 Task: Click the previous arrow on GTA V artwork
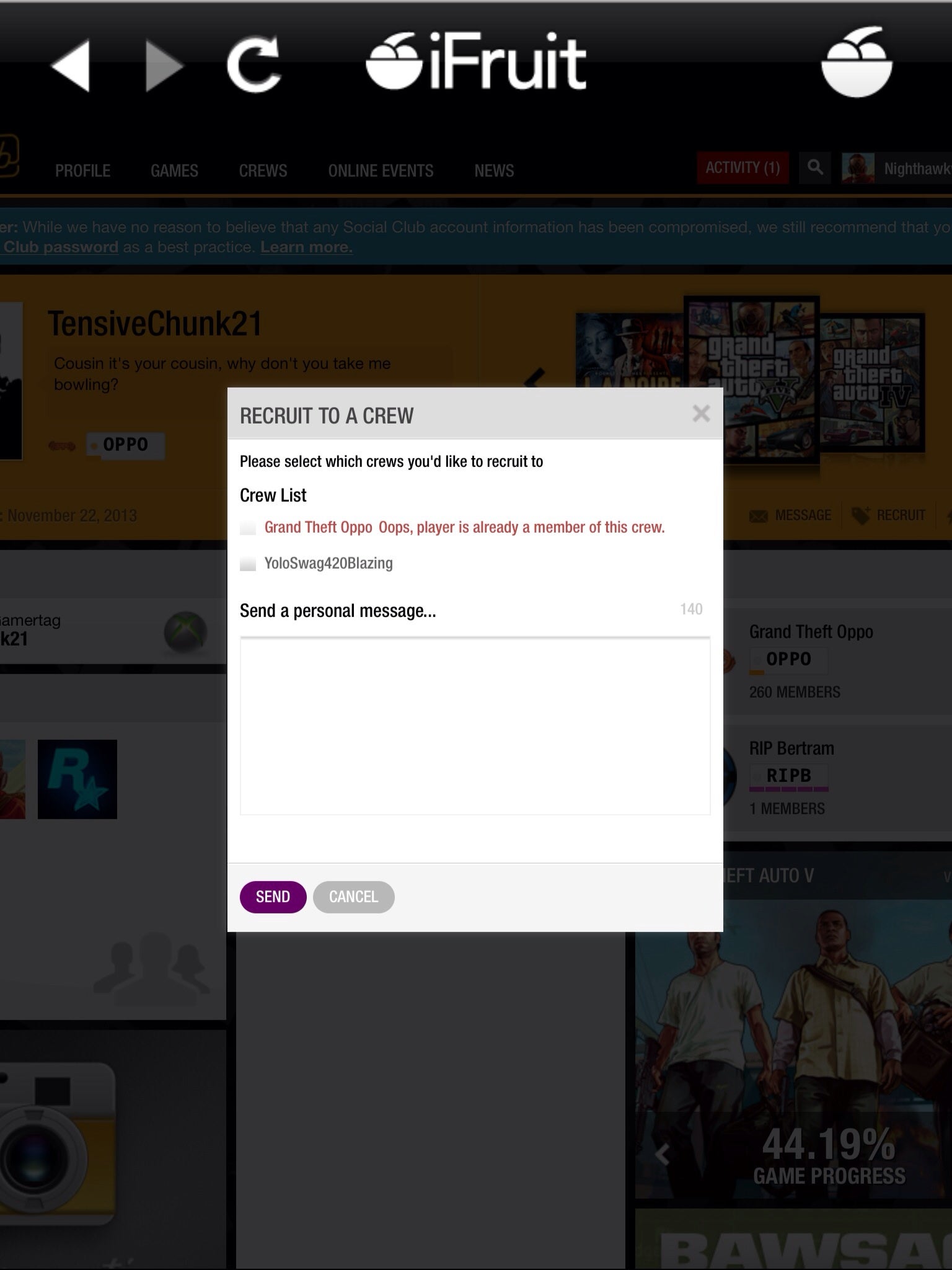pyautogui.click(x=663, y=1154)
